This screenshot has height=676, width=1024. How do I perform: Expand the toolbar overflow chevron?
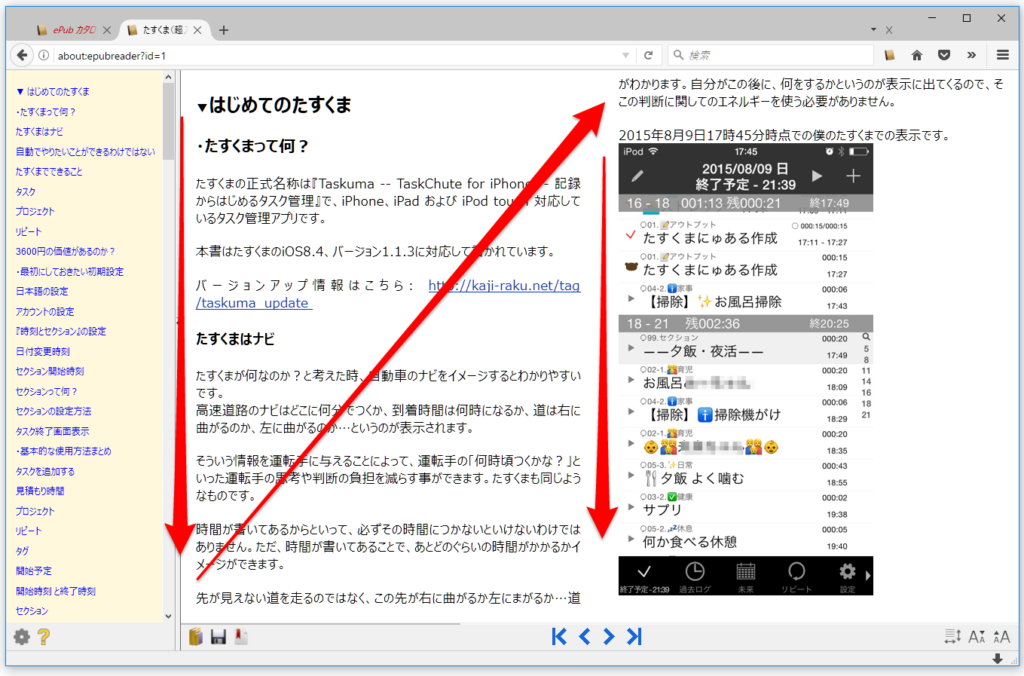tap(971, 55)
